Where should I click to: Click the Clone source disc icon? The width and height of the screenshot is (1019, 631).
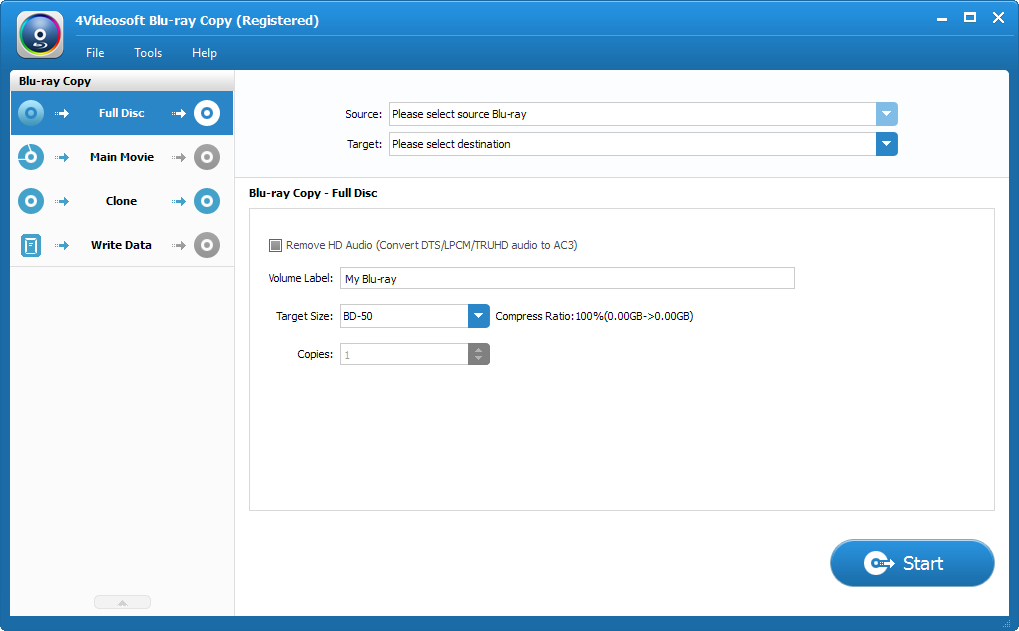click(x=31, y=201)
